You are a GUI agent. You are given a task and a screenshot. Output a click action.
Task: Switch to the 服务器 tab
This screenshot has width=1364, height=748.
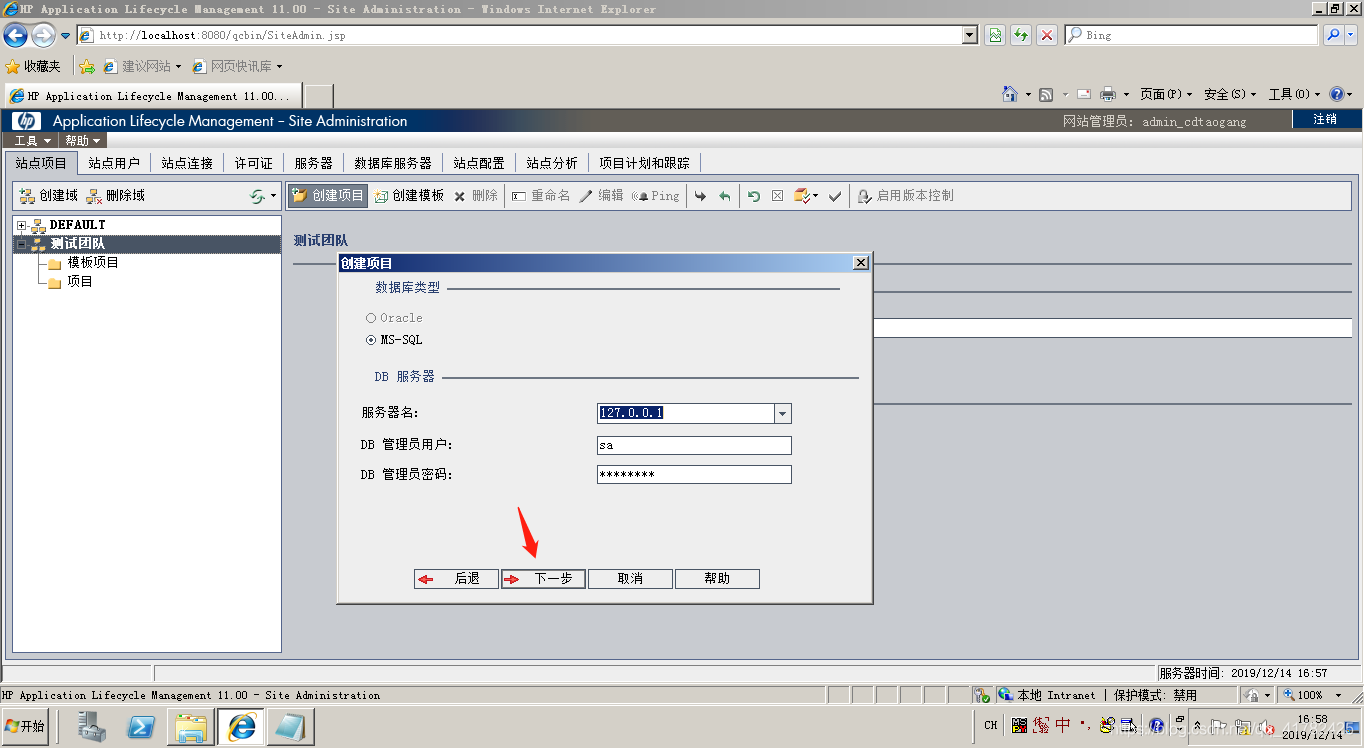pos(314,163)
